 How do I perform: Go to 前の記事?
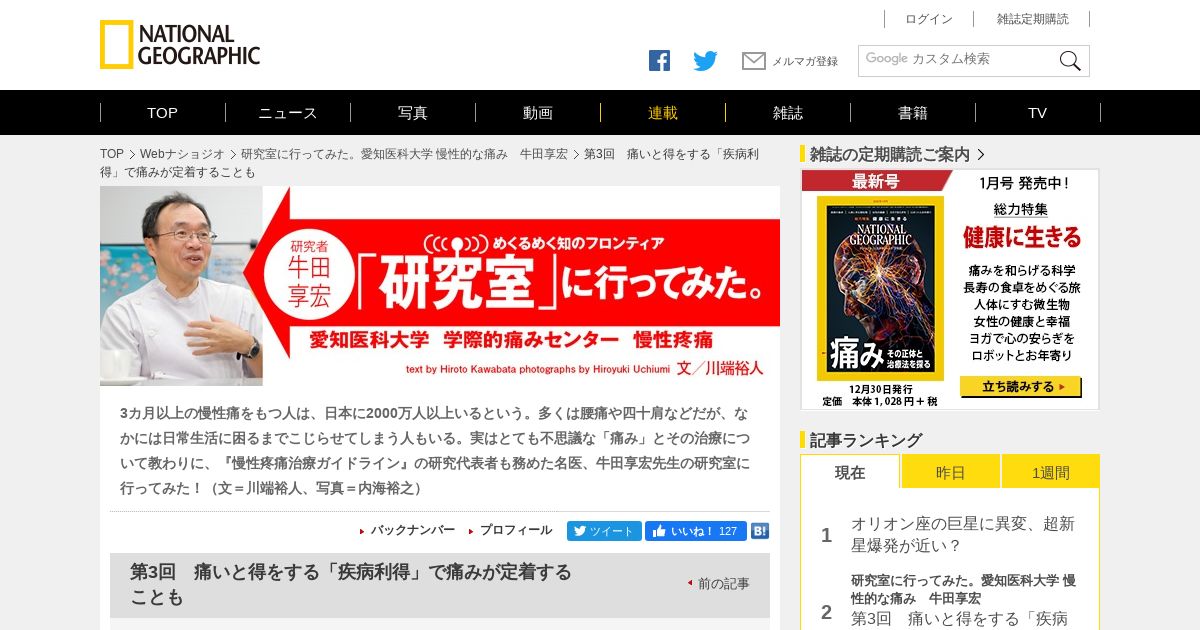coord(723,583)
